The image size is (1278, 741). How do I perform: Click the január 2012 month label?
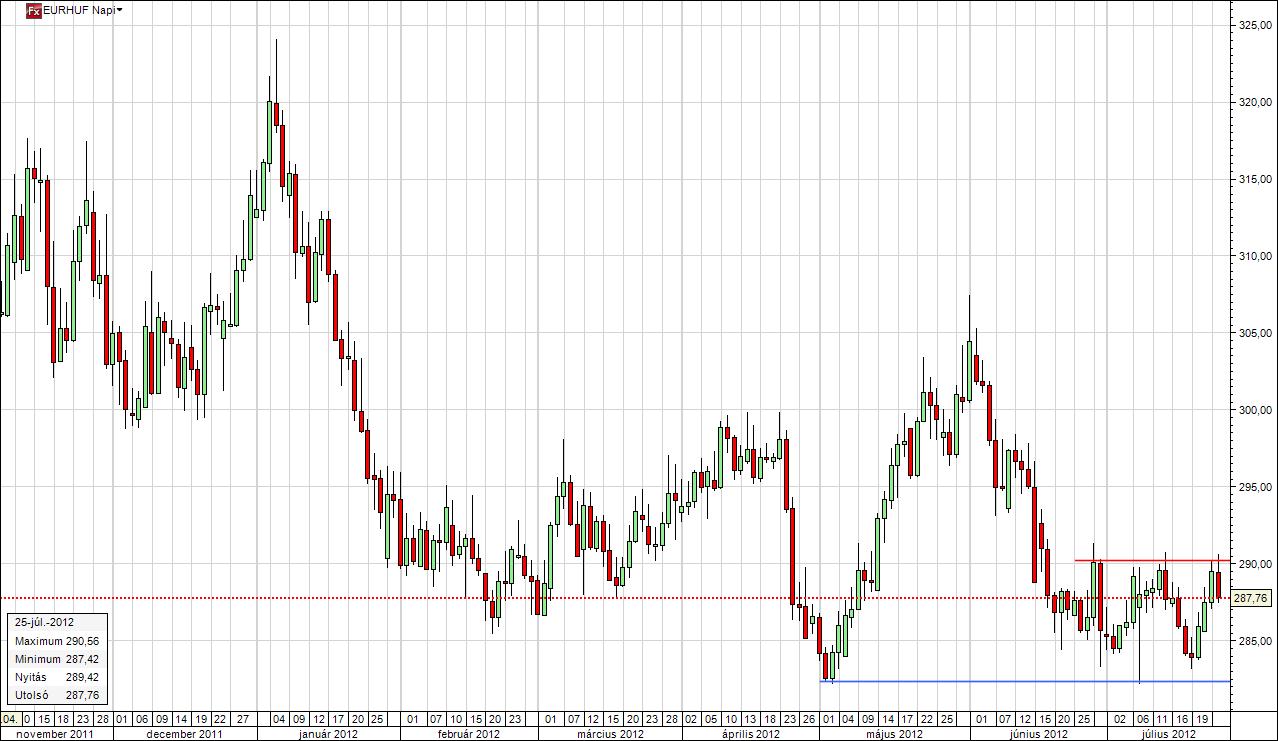[326, 733]
